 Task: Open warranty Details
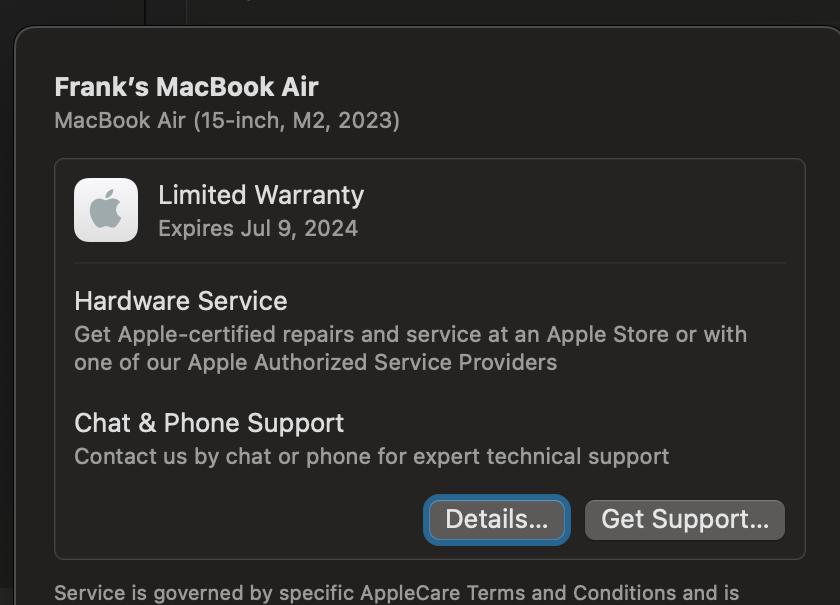(496, 520)
